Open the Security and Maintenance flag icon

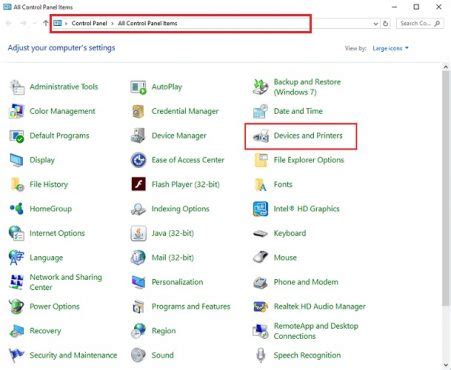17,355
